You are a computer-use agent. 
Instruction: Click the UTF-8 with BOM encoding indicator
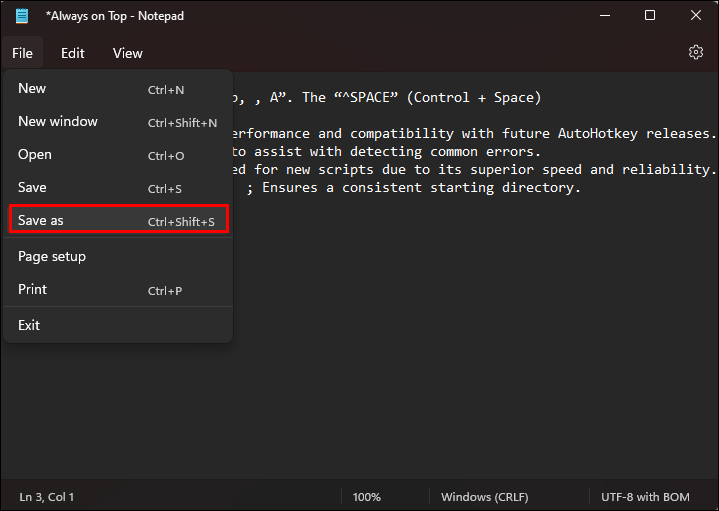646,497
